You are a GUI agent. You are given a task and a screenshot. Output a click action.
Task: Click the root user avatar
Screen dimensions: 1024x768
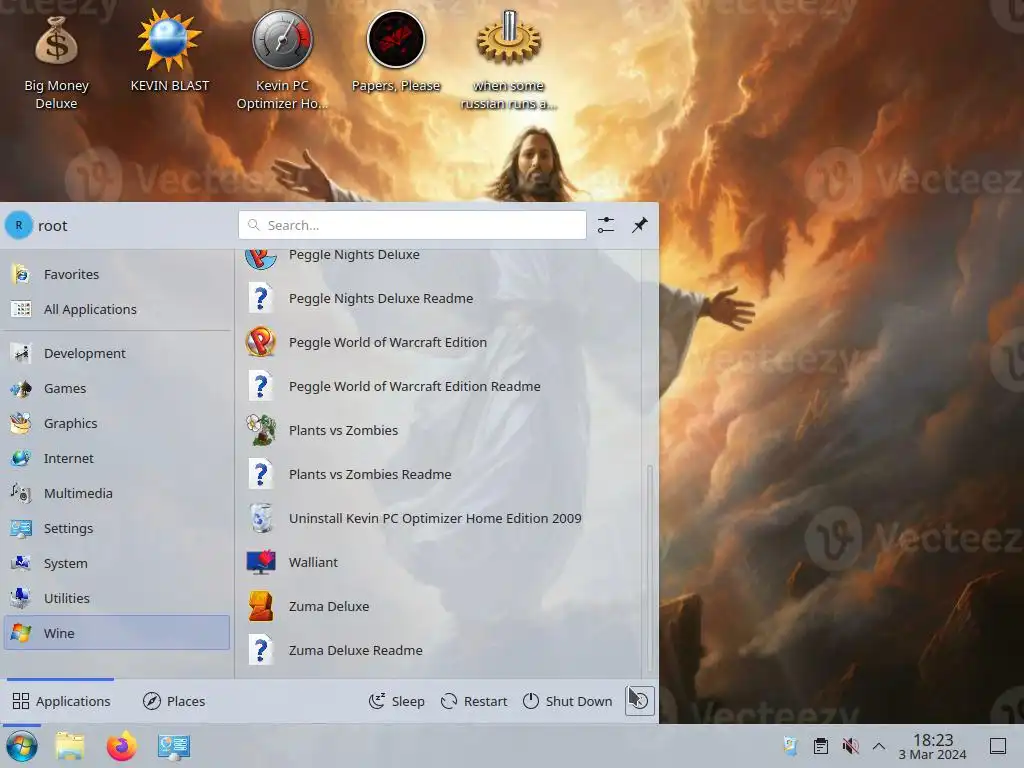(19, 225)
